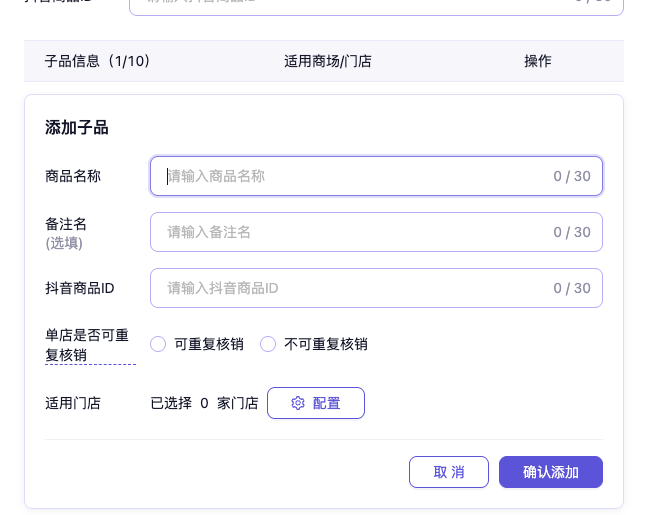The height and width of the screenshot is (515, 655).
Task: Click the 已选择 0 家门店 text
Action: point(204,403)
